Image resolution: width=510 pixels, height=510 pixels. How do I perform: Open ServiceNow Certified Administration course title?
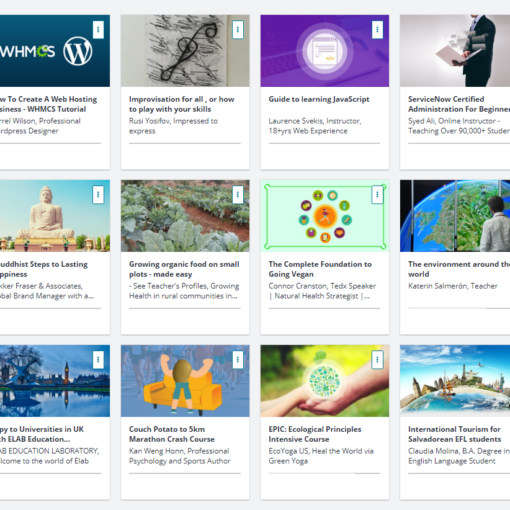click(x=459, y=104)
